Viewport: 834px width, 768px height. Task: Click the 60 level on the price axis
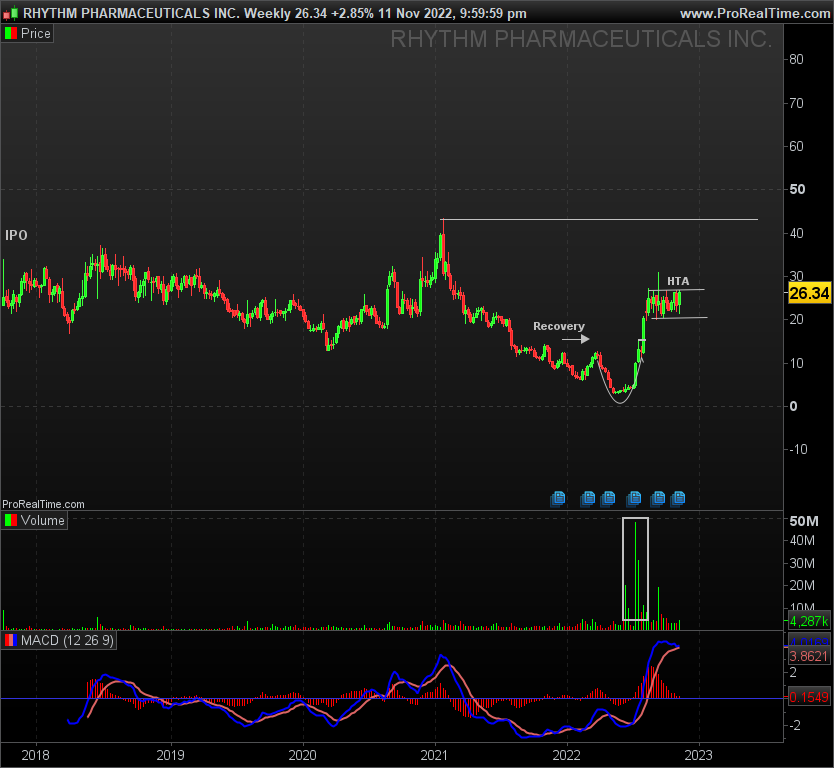tap(796, 146)
